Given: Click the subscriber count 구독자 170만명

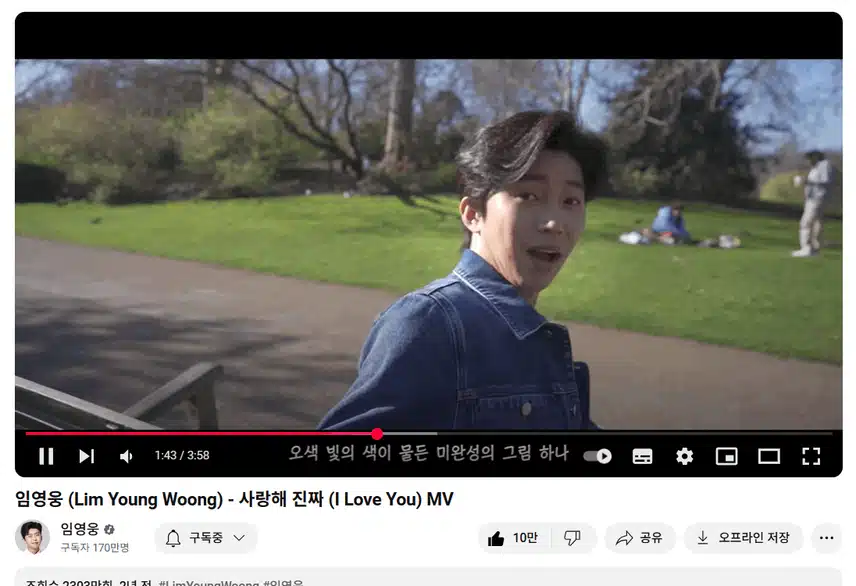Looking at the screenshot, I should (94, 547).
